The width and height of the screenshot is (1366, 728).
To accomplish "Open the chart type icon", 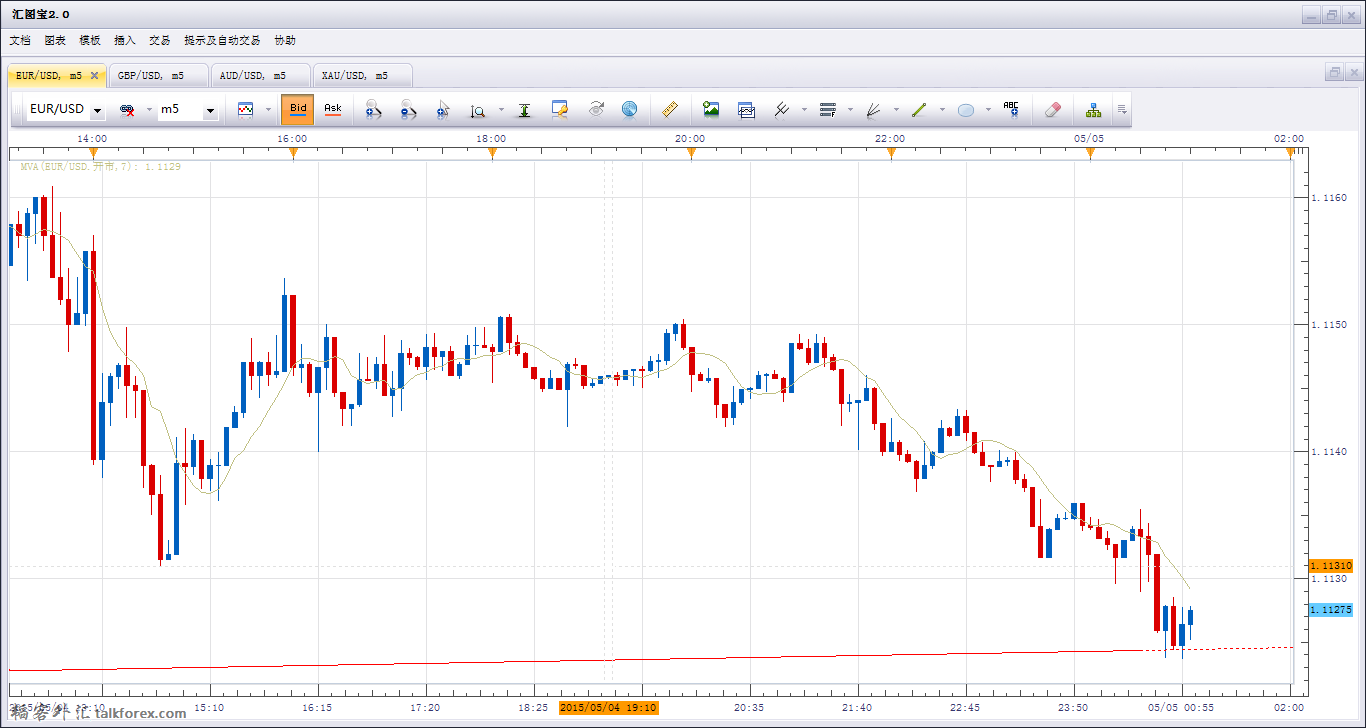I will click(245, 109).
